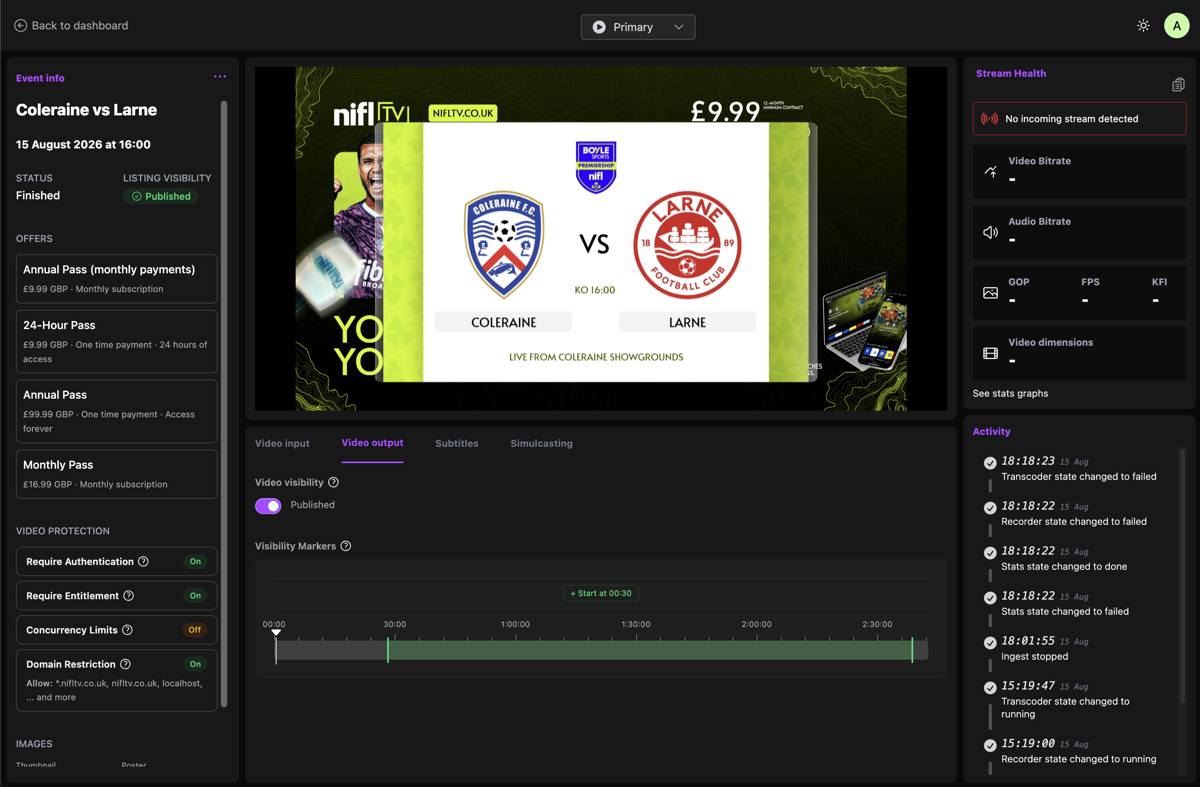Click the Start at 00:30 marker label
The width and height of the screenshot is (1200, 787).
pos(601,593)
